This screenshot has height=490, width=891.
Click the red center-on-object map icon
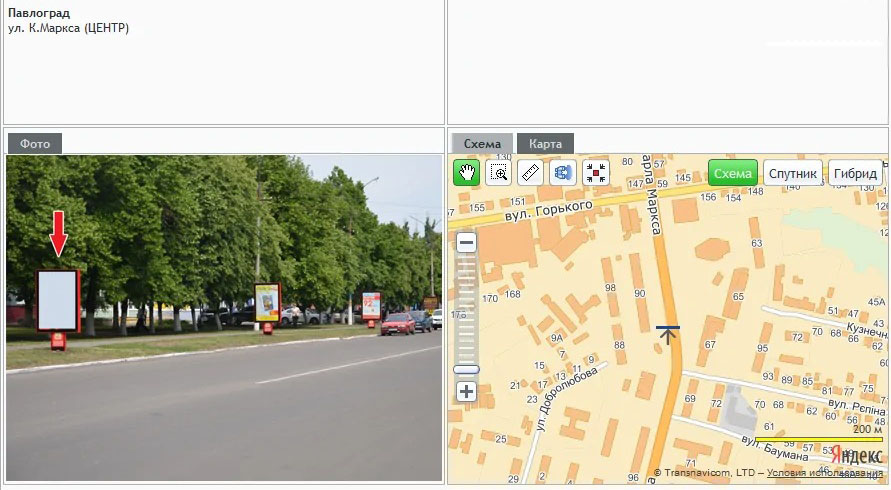[x=596, y=173]
